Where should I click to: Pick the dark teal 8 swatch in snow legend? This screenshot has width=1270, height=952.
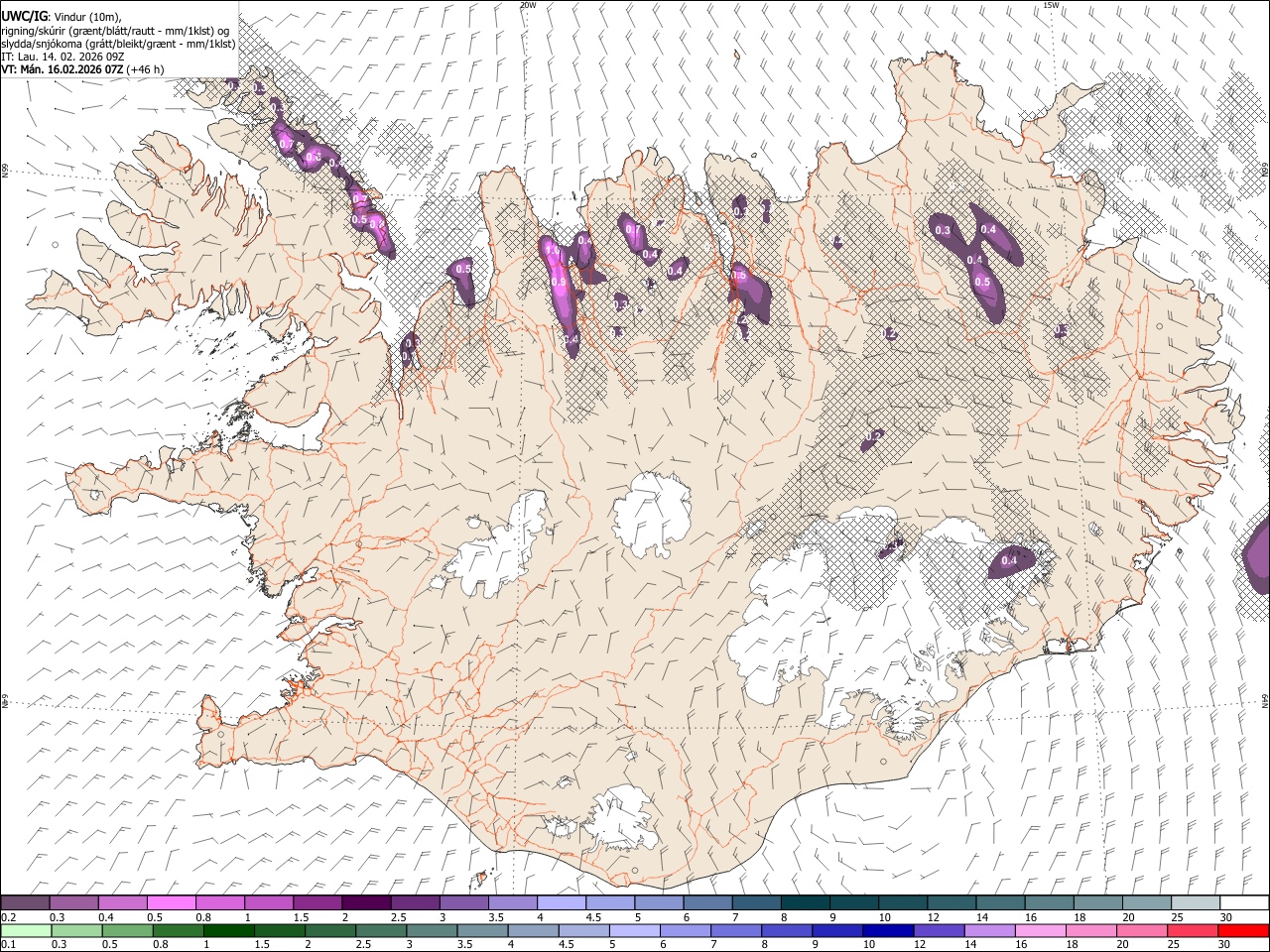[806, 902]
